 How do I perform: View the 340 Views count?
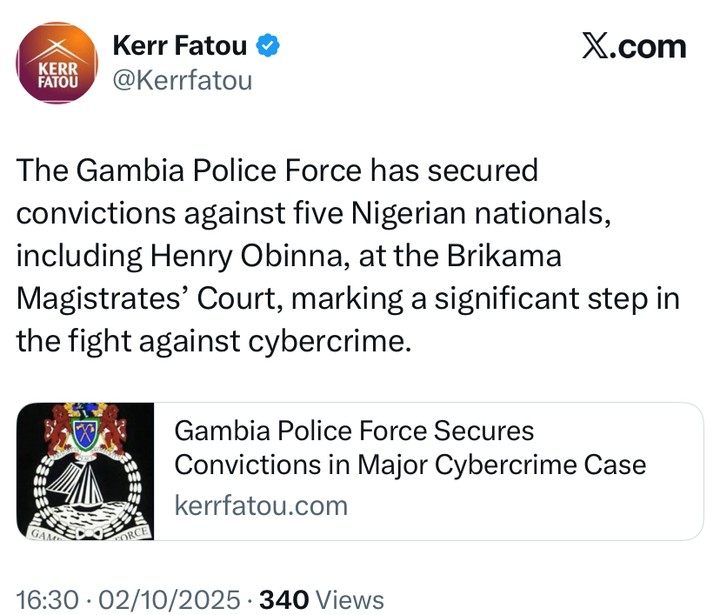(x=321, y=599)
